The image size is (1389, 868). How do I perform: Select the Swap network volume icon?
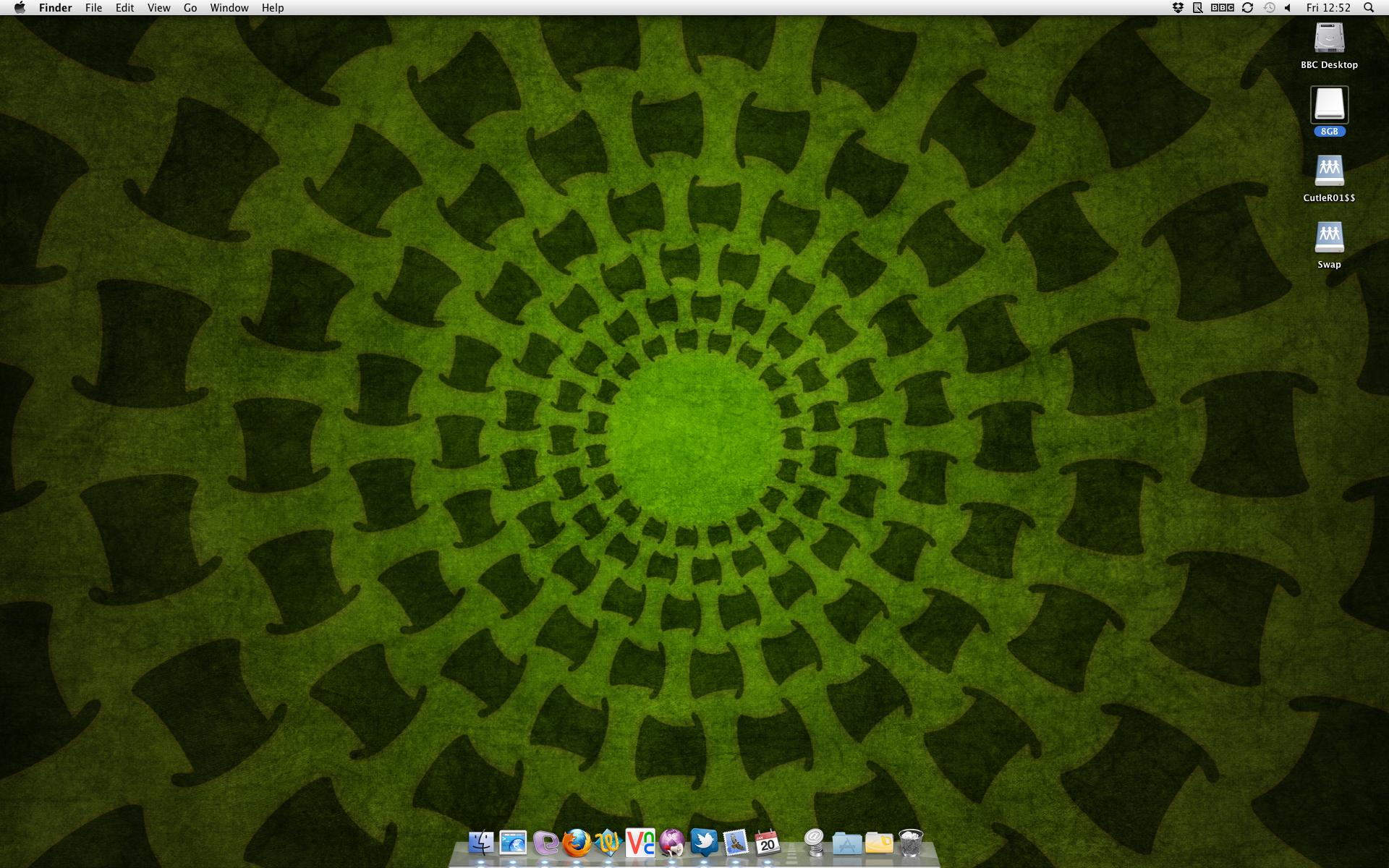pyautogui.click(x=1329, y=237)
